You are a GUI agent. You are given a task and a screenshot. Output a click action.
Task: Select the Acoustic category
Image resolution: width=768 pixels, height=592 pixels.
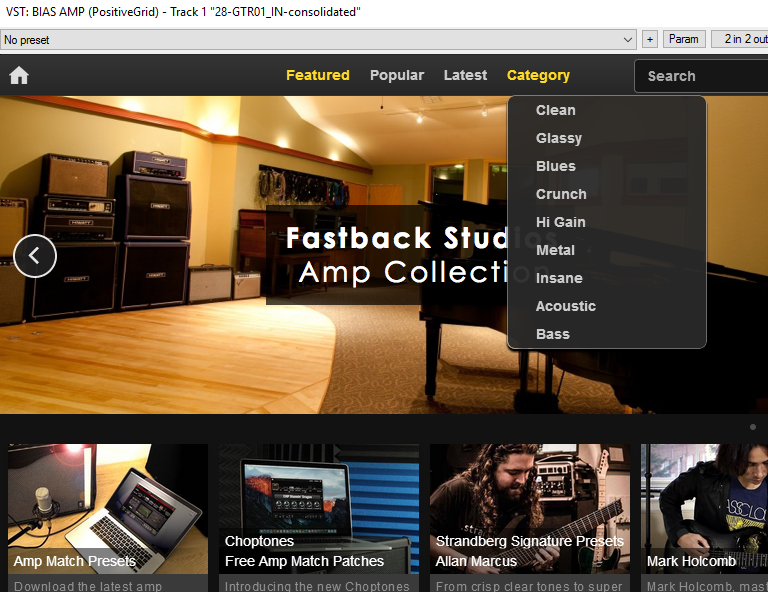click(566, 306)
